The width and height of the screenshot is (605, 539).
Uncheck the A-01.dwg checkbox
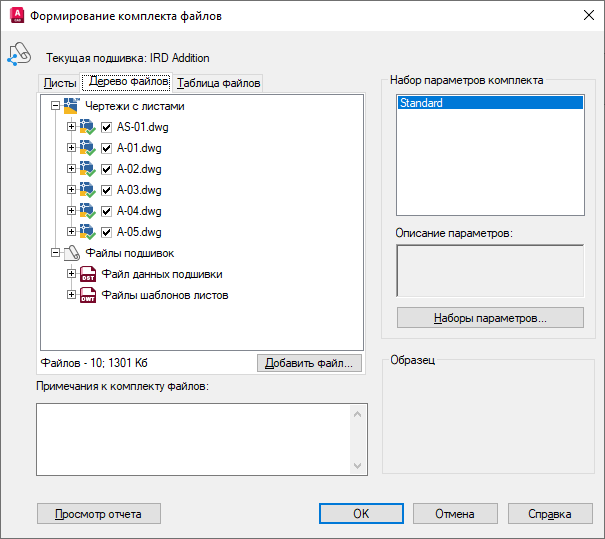click(106, 148)
